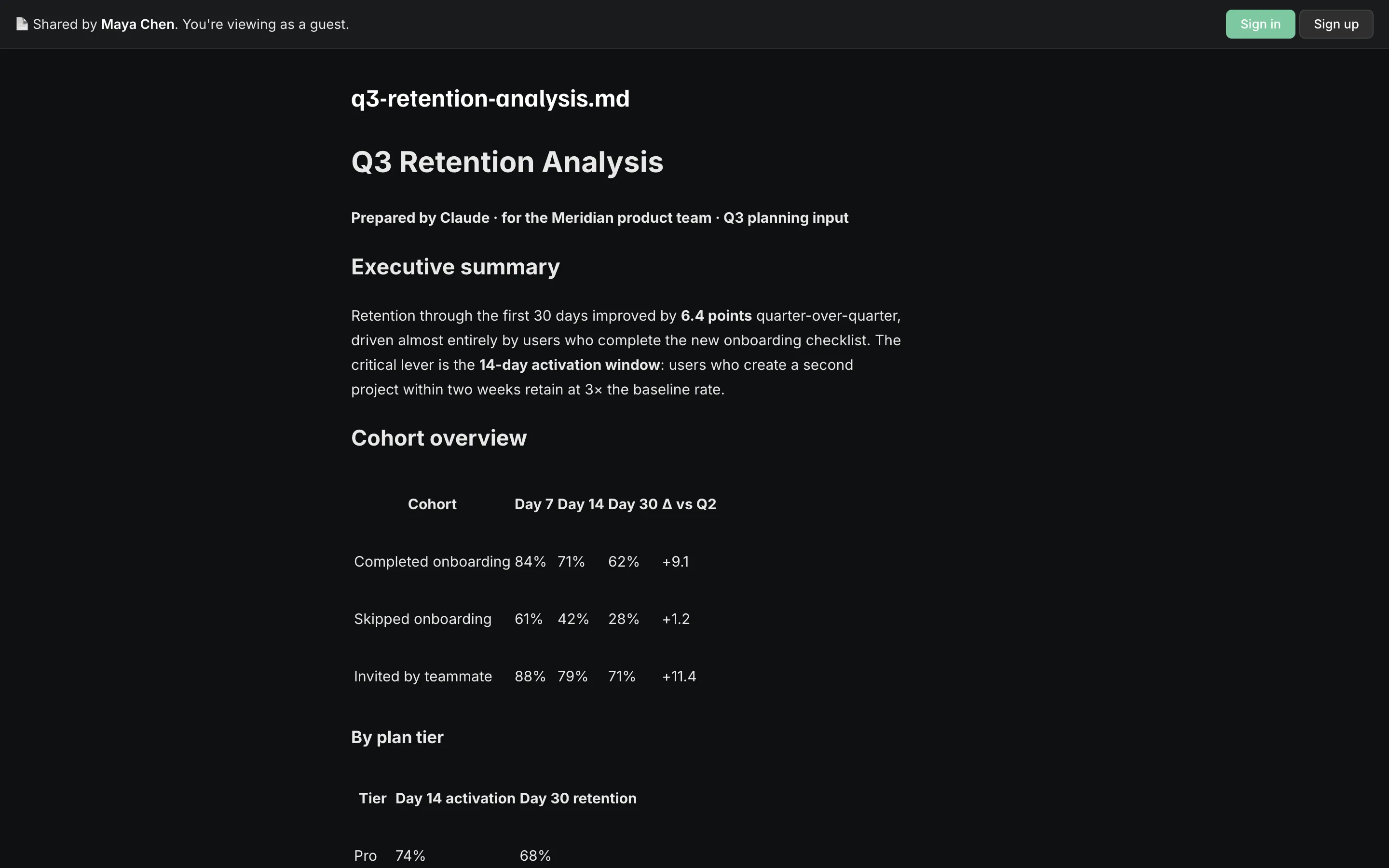The height and width of the screenshot is (868, 1389).
Task: Select the q3-retention-analysis.md file title
Action: pos(490,99)
